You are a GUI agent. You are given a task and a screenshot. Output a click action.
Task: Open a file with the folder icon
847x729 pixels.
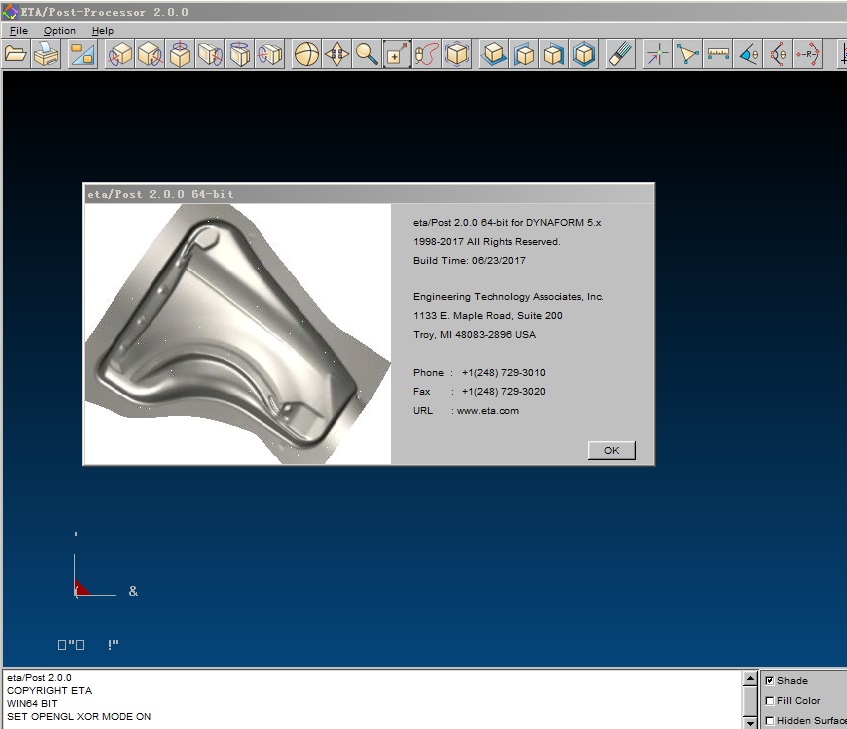pos(15,54)
